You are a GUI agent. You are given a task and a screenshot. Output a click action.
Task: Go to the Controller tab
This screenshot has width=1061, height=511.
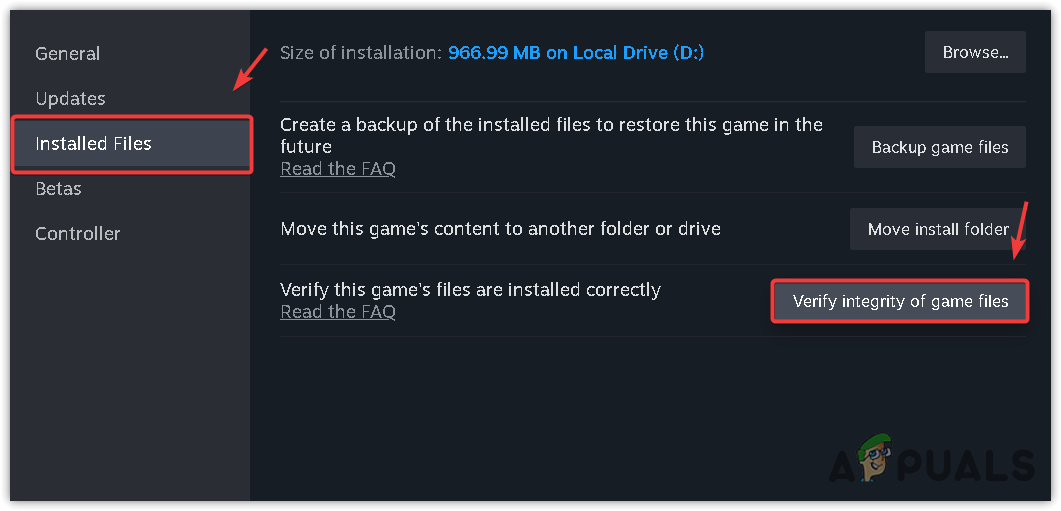78,234
